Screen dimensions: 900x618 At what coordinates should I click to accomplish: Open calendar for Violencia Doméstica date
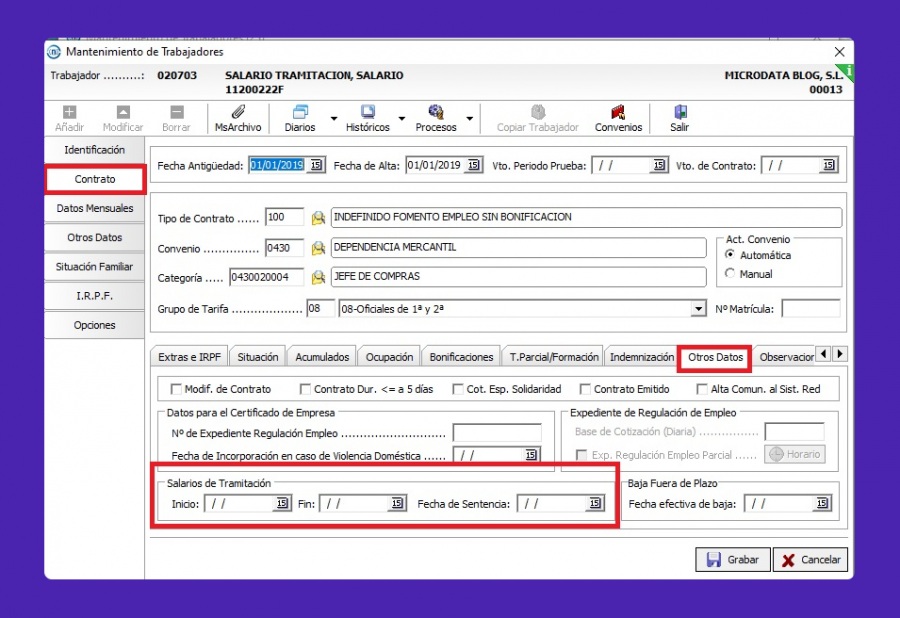coord(531,455)
